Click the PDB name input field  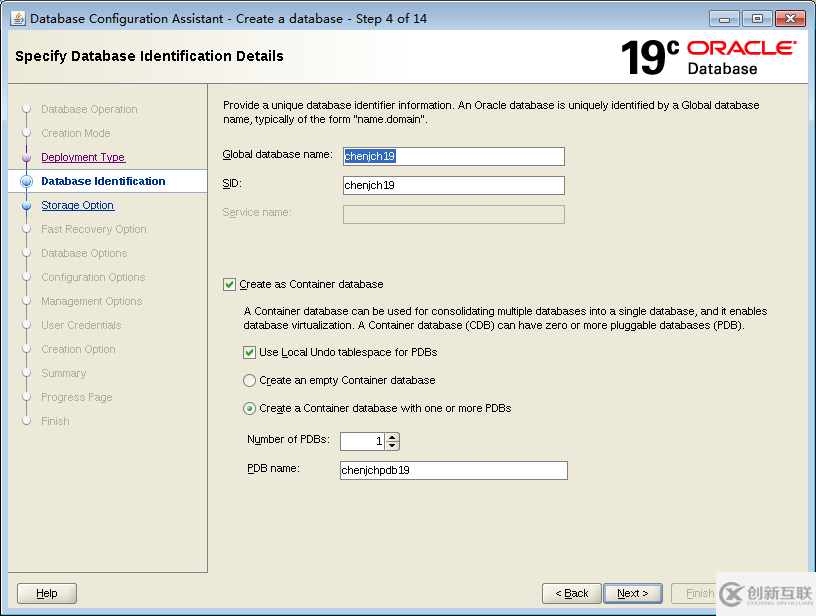click(x=453, y=470)
